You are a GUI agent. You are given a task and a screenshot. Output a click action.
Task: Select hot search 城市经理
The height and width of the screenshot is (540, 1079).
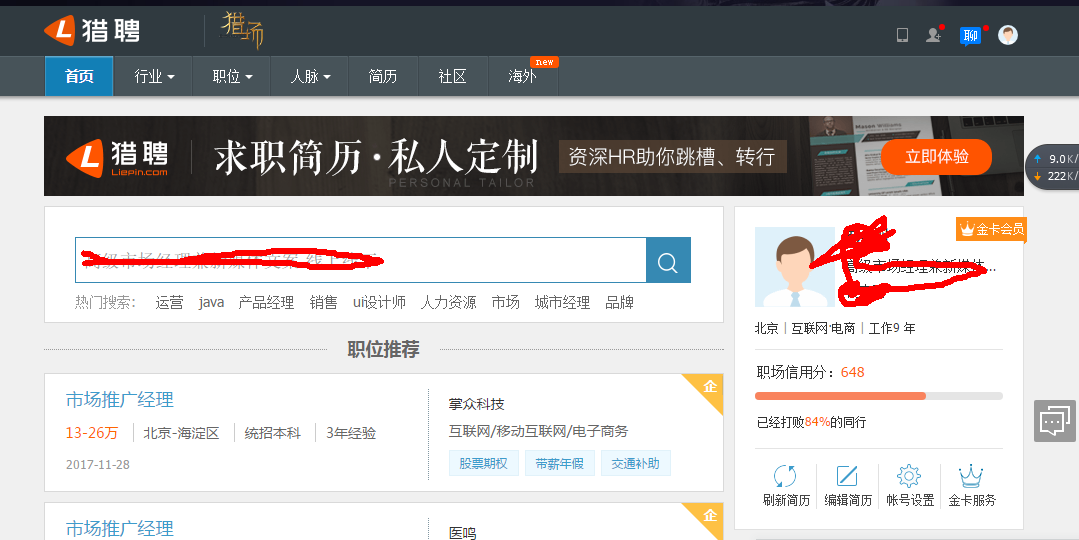(562, 303)
